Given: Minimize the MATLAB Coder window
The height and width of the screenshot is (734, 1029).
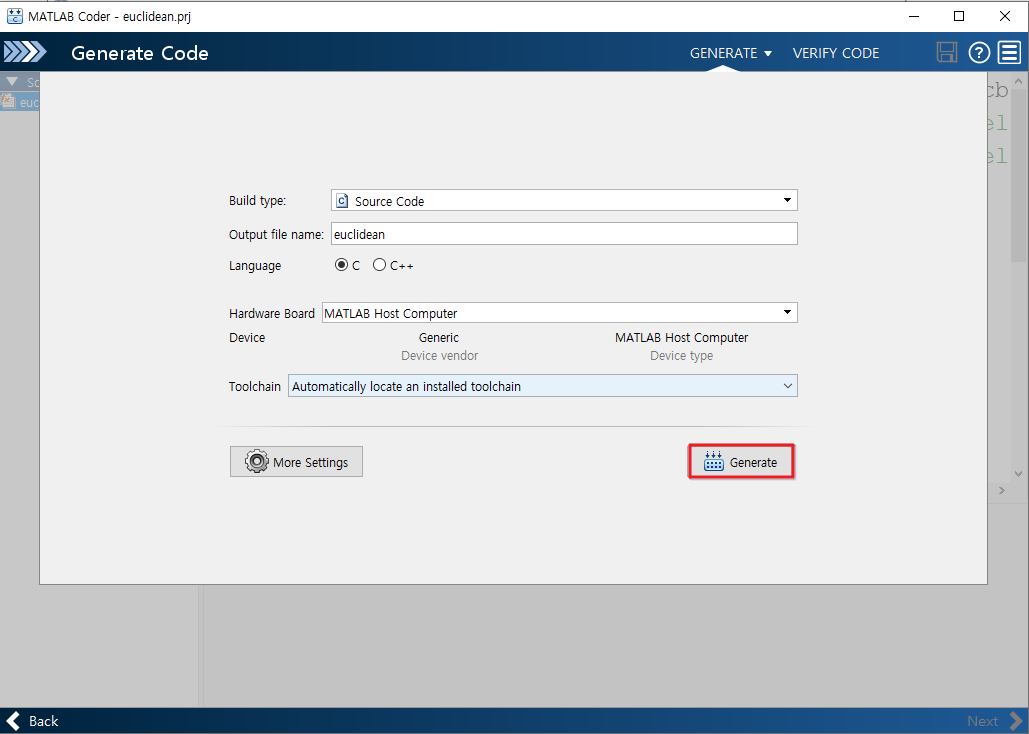Looking at the screenshot, I should click(914, 16).
